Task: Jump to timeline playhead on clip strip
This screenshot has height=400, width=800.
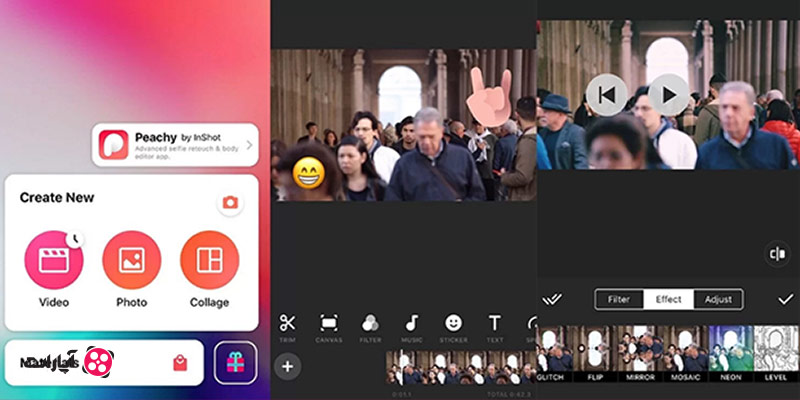Action: click(x=401, y=367)
